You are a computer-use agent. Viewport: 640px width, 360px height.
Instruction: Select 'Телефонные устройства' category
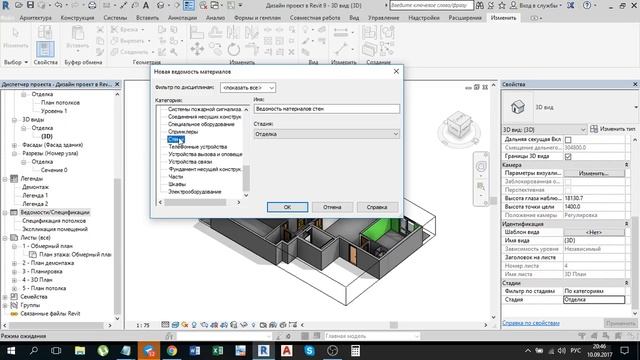[198, 147]
